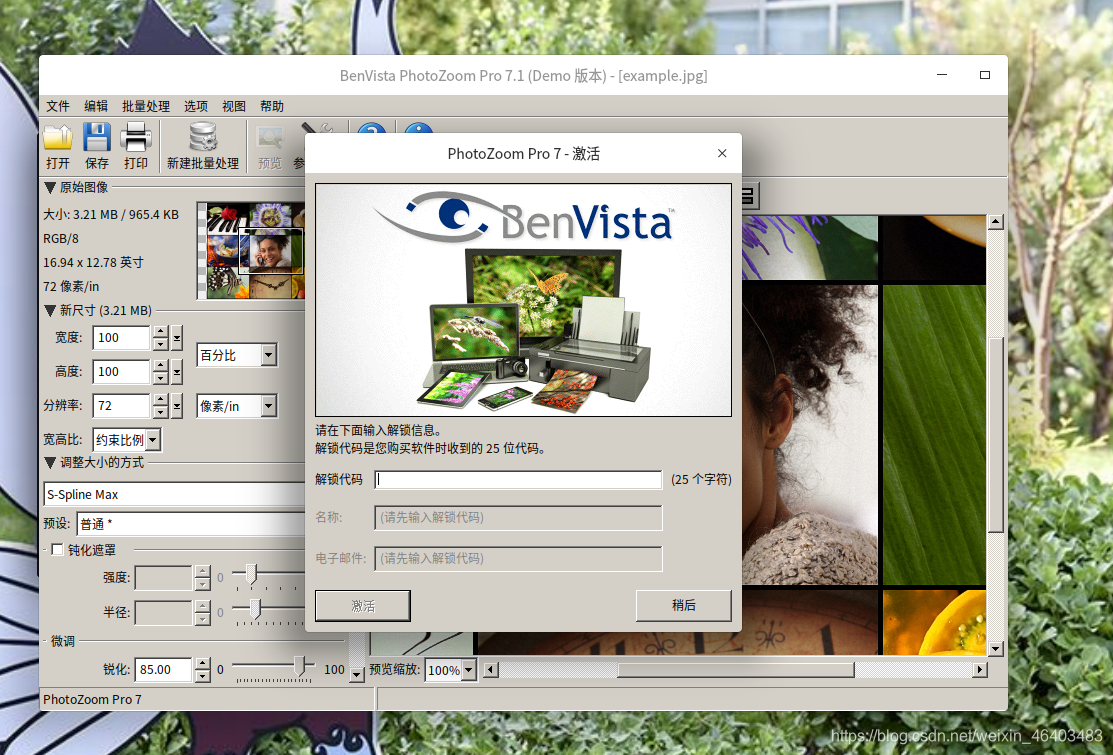This screenshot has height=755, width=1113.
Task: Open the 批量处理 menu
Action: tap(146, 106)
